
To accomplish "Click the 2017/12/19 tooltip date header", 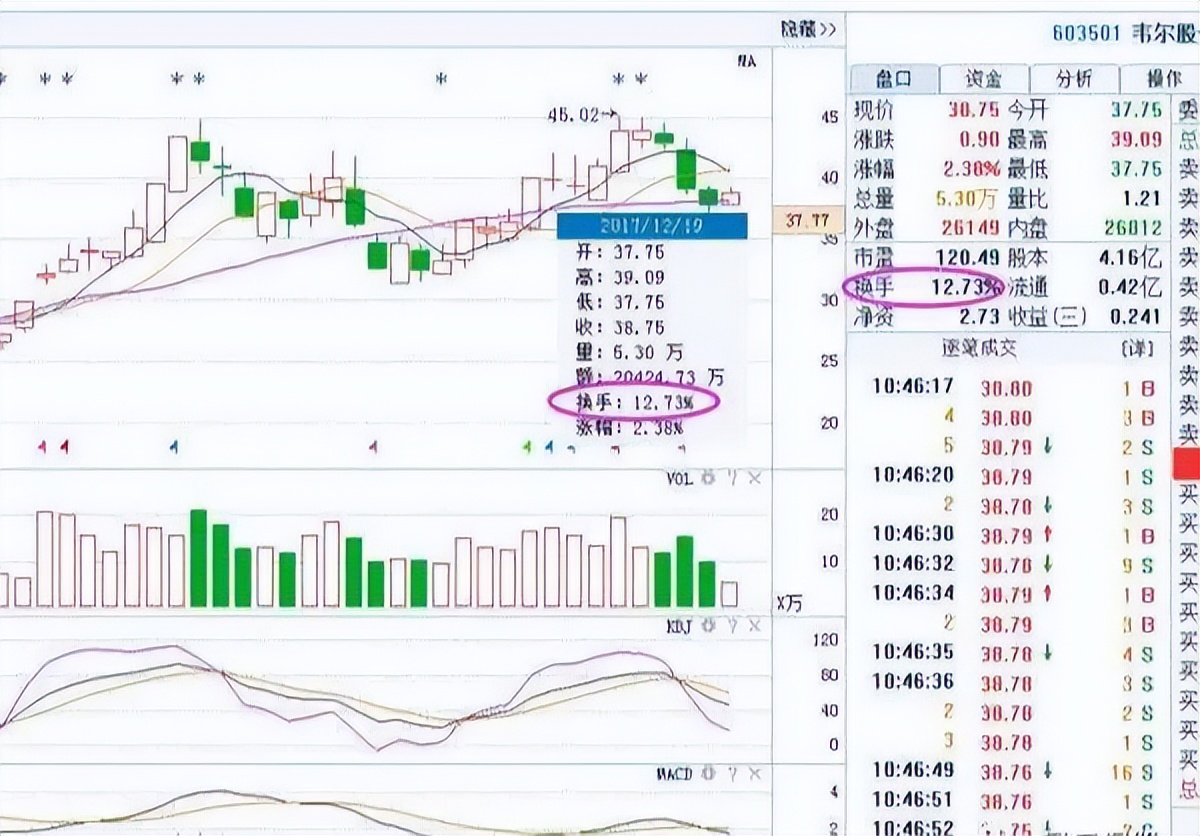I will pyautogui.click(x=651, y=226).
